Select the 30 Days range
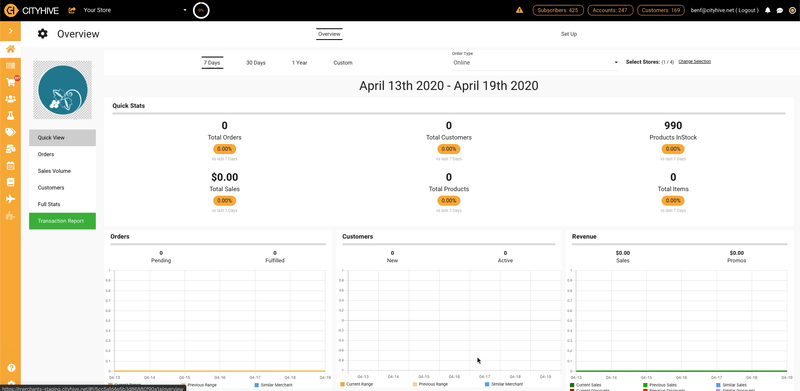The height and width of the screenshot is (391, 800). click(x=256, y=63)
